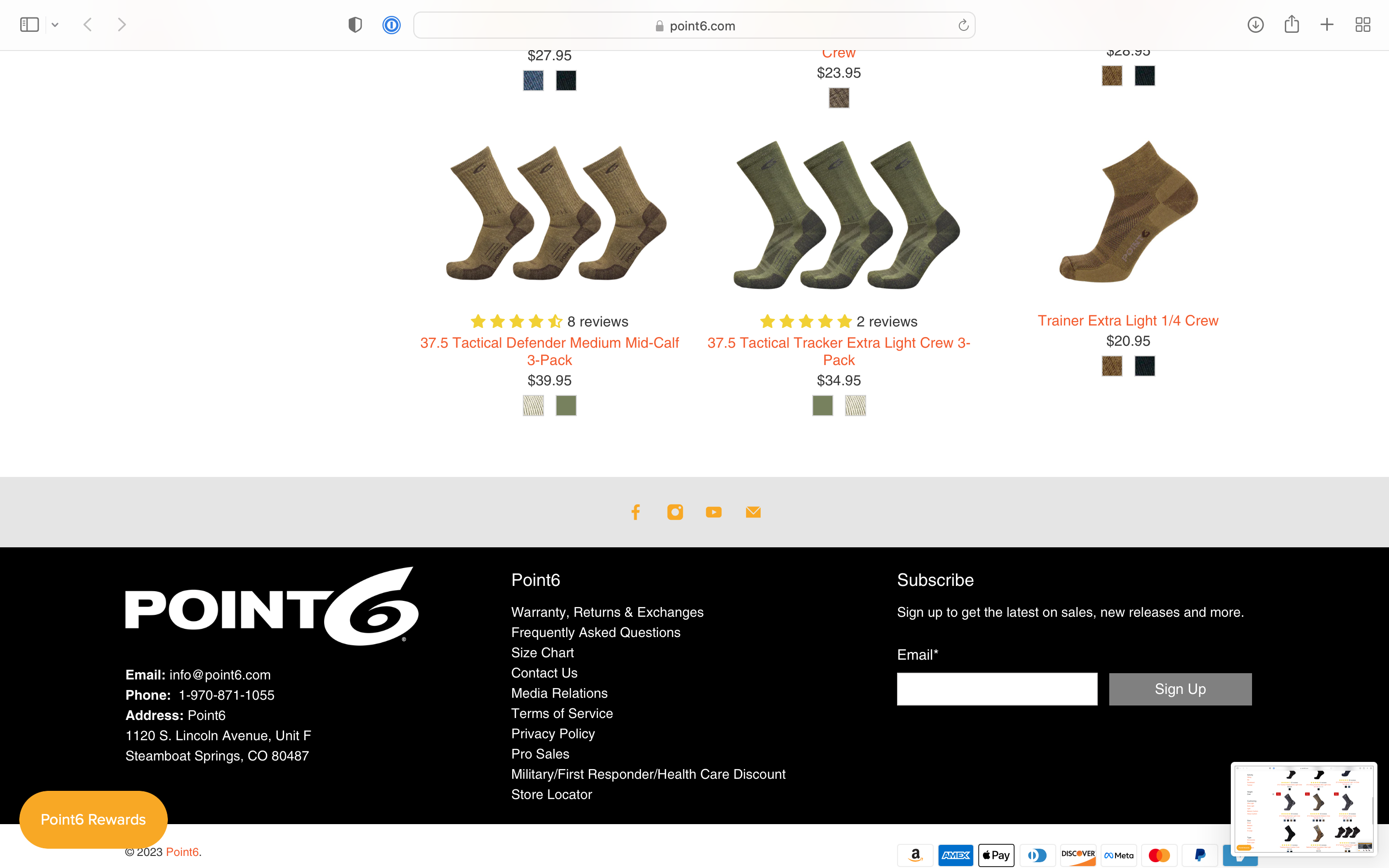Select the Amazon payment icon
Screen dimensions: 1389x868
coord(915,855)
